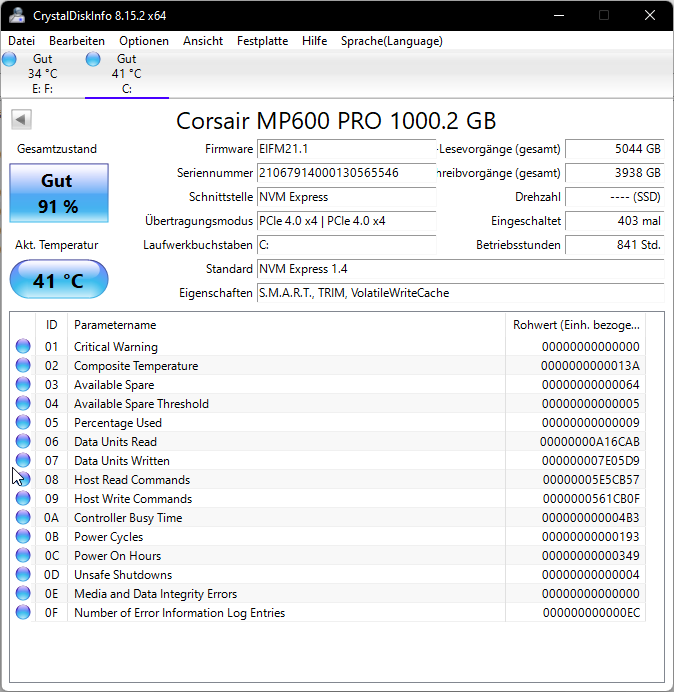Click status orb for Composite Temperature row
This screenshot has width=674, height=692.
(x=23, y=365)
